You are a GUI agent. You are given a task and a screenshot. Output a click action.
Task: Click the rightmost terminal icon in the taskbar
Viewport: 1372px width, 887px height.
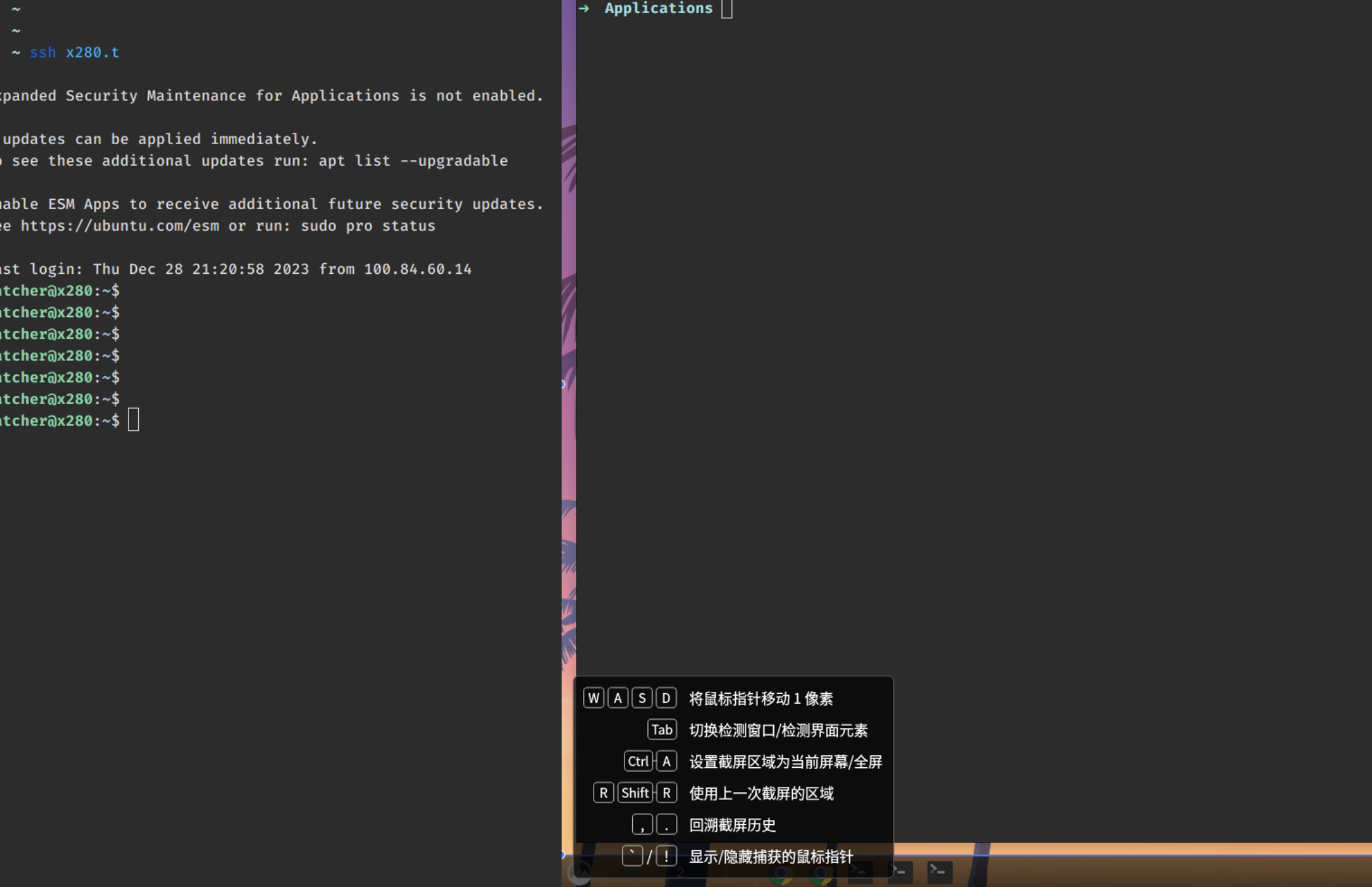940,871
